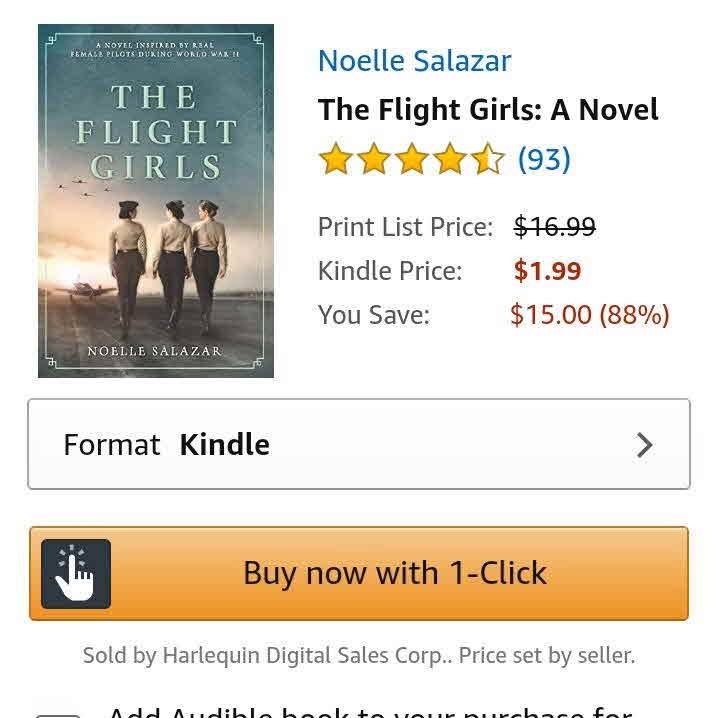Image resolution: width=718 pixels, height=718 pixels.
Task: Click the Sold by Harlequin Digital Sales text
Action: 358,656
